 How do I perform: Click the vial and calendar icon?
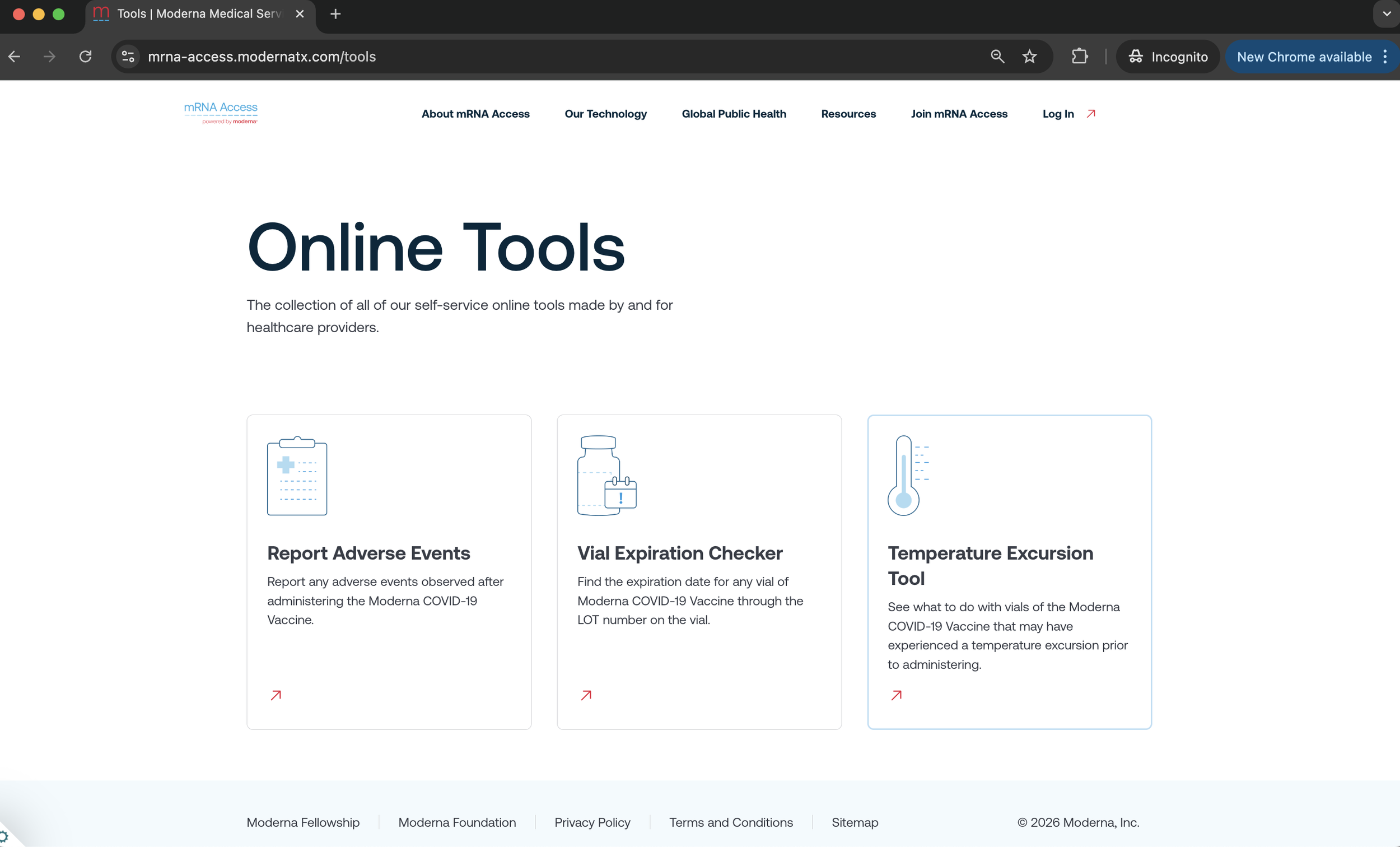607,476
